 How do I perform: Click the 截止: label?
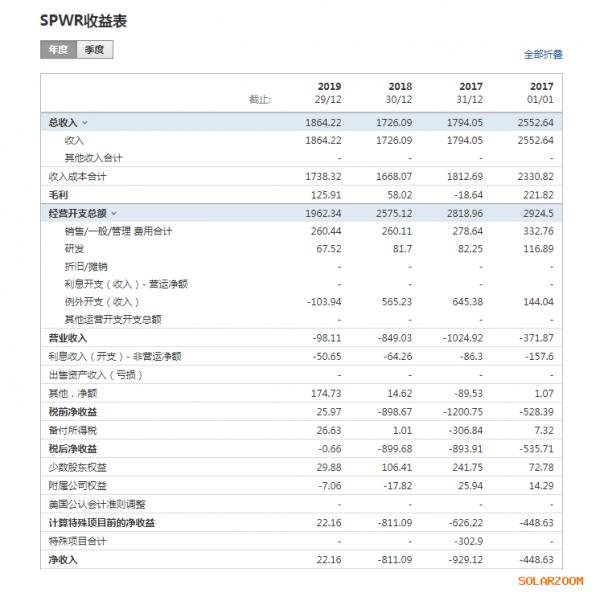pyautogui.click(x=260, y=100)
